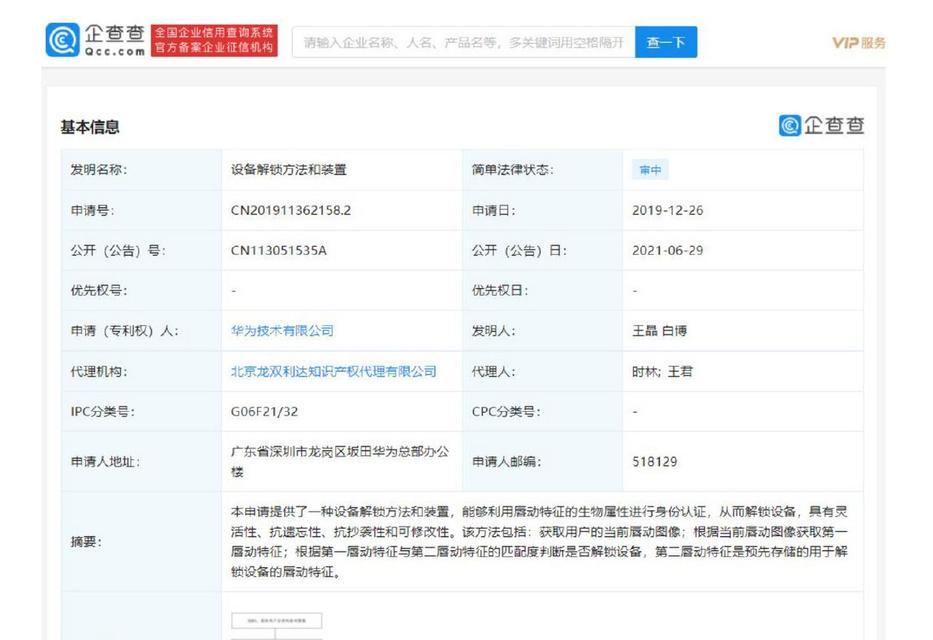The height and width of the screenshot is (640, 933).
Task: Select the IPC classification G06F21/32
Action: [264, 412]
